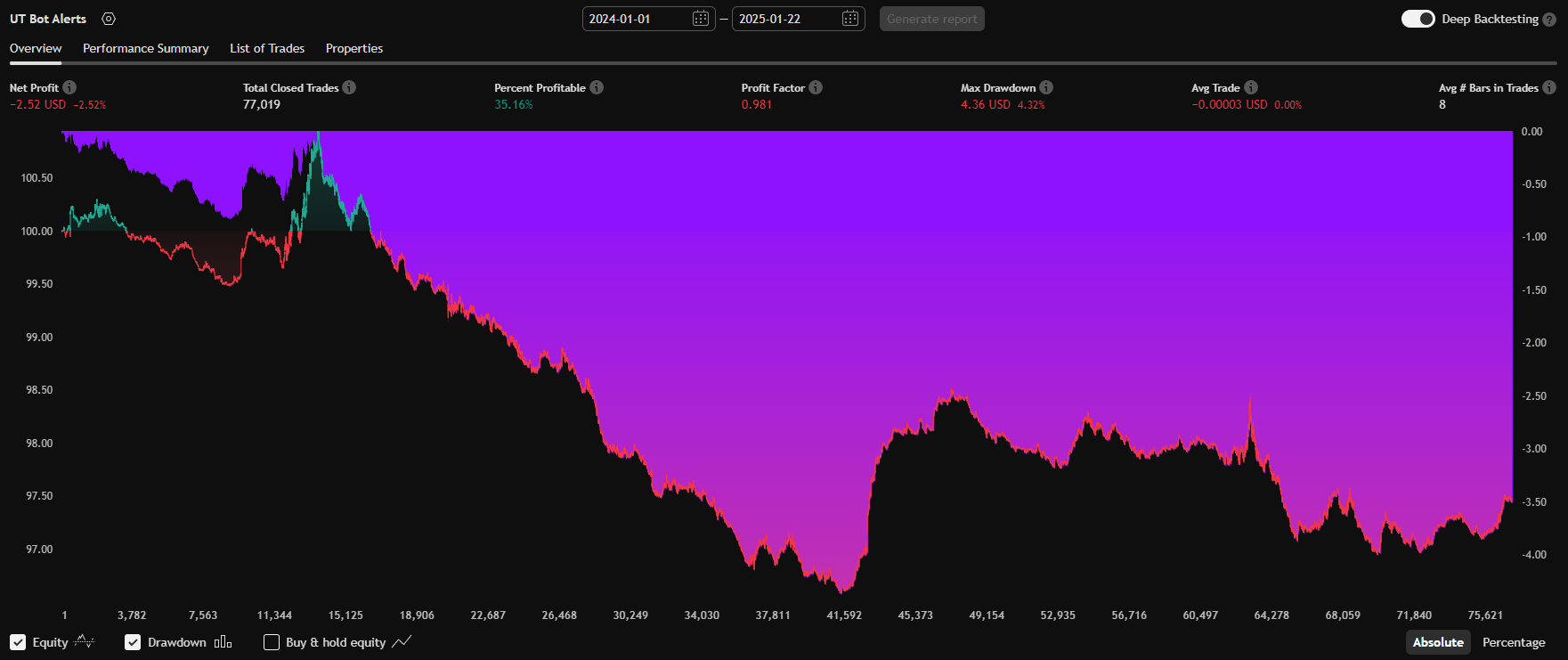Open the Properties tab
This screenshot has height=660, width=1568.
(x=354, y=48)
